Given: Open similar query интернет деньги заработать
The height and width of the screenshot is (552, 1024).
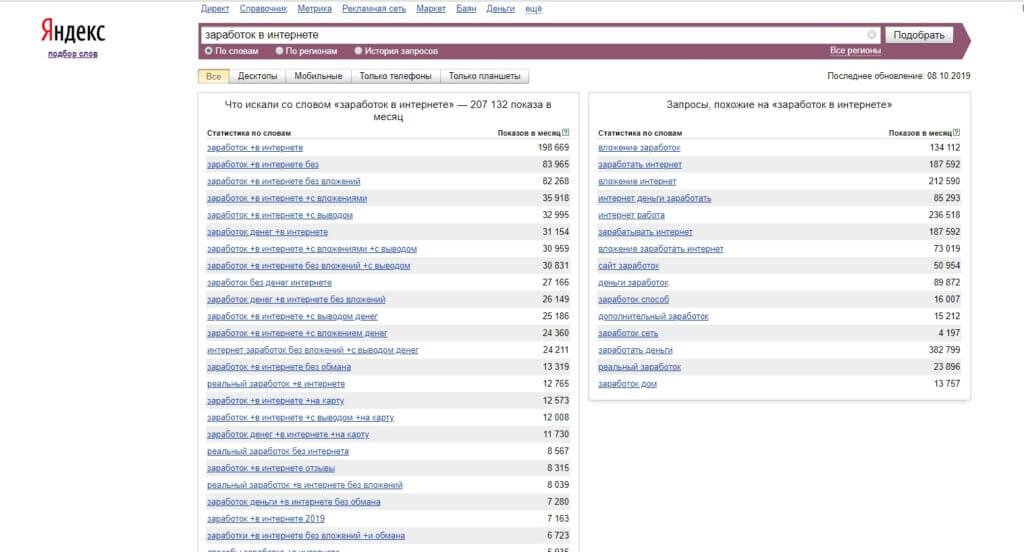Looking at the screenshot, I should click(654, 199).
